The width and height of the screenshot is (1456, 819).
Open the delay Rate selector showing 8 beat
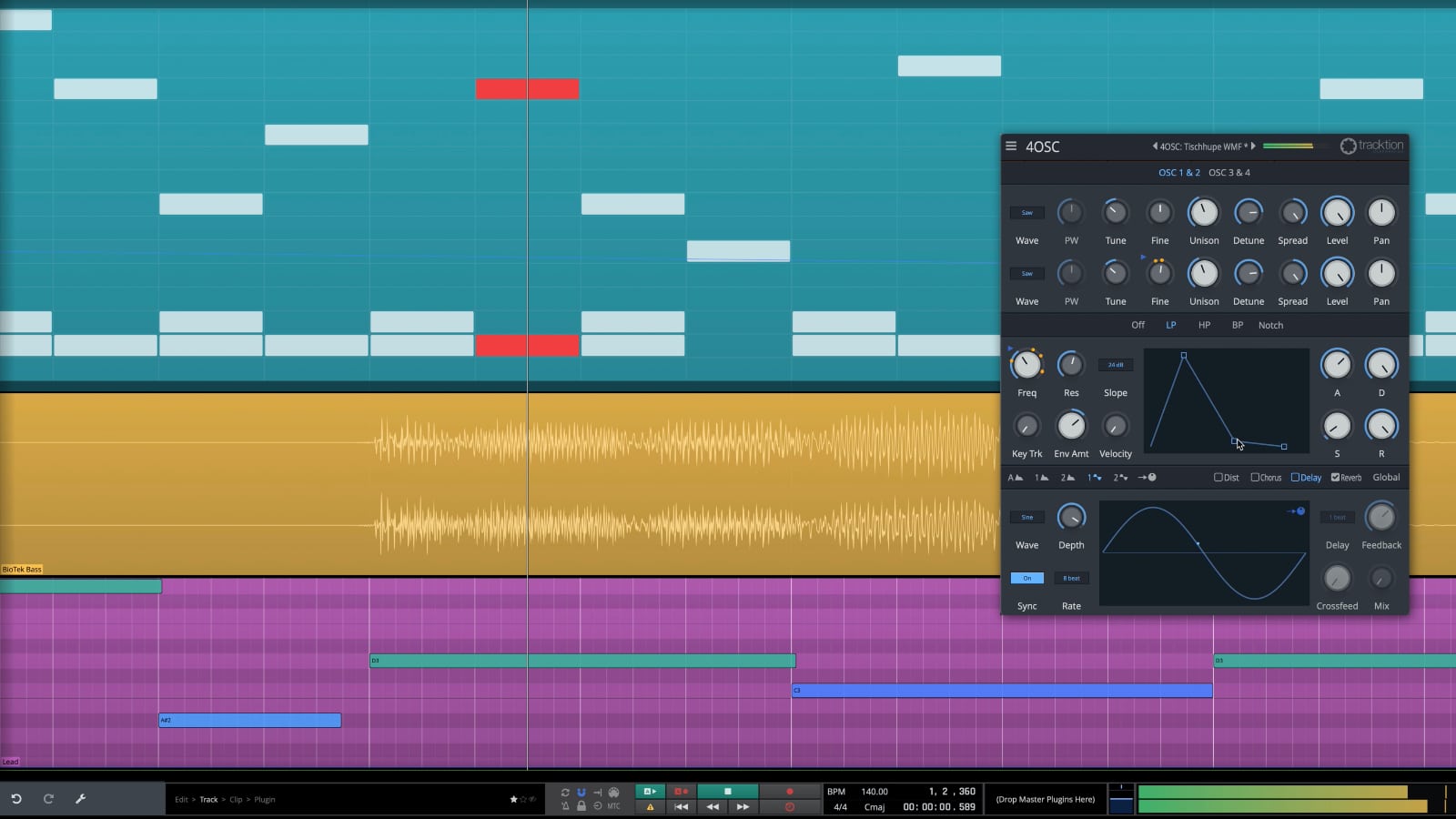point(1071,578)
